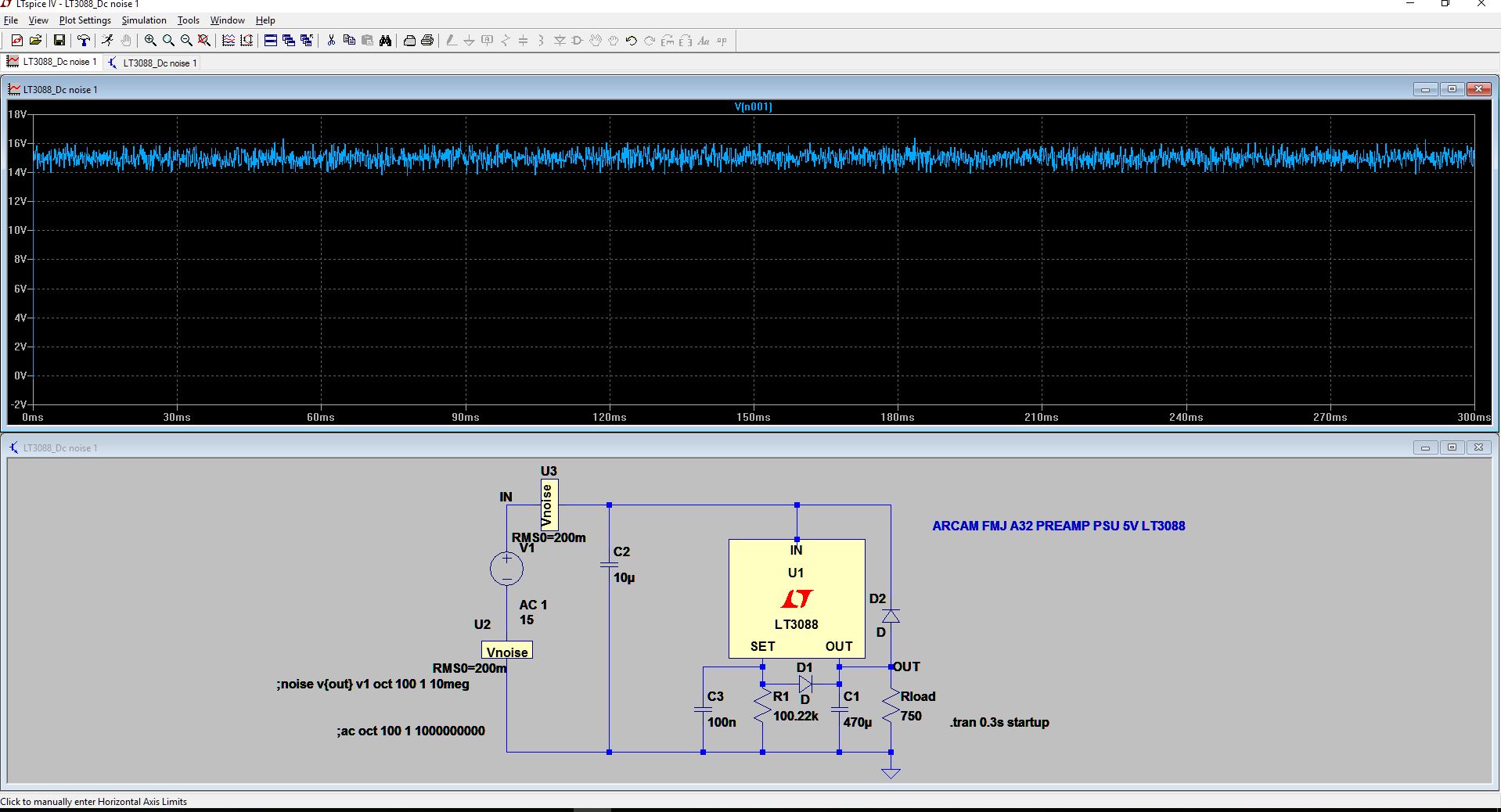Open the Control Panel hammer icon
Viewport: 1501px width, 812px height.
click(84, 41)
